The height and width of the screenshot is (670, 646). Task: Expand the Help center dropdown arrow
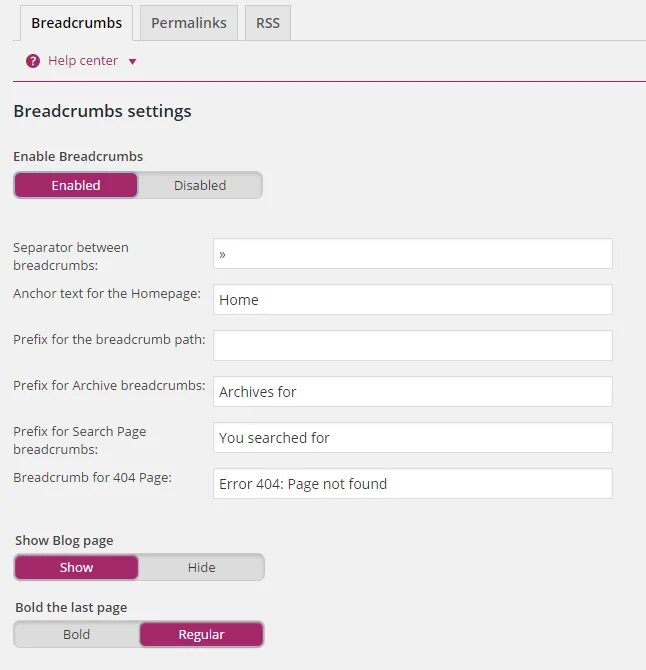pyautogui.click(x=132, y=62)
